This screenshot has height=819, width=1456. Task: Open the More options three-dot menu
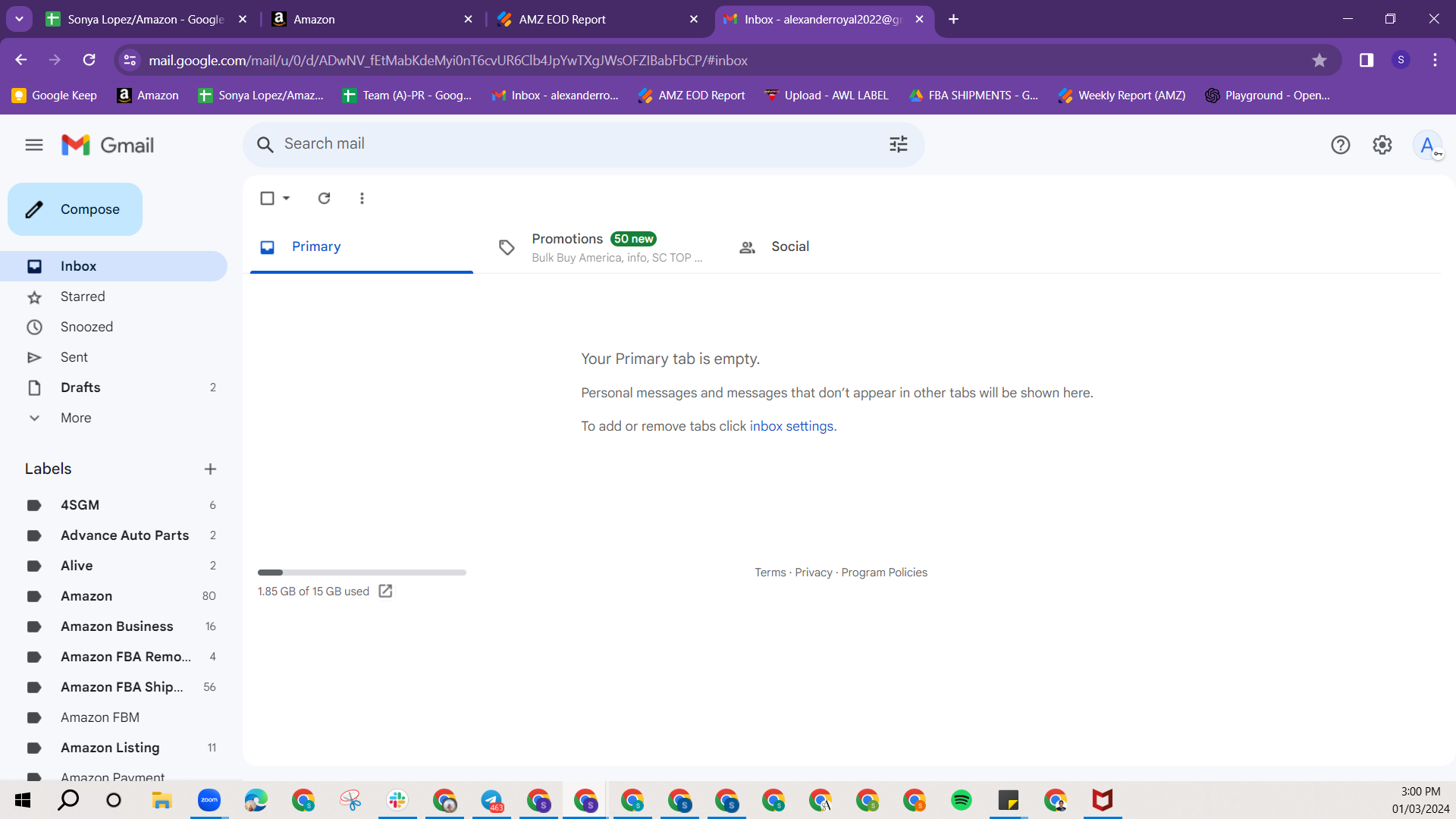[362, 198]
